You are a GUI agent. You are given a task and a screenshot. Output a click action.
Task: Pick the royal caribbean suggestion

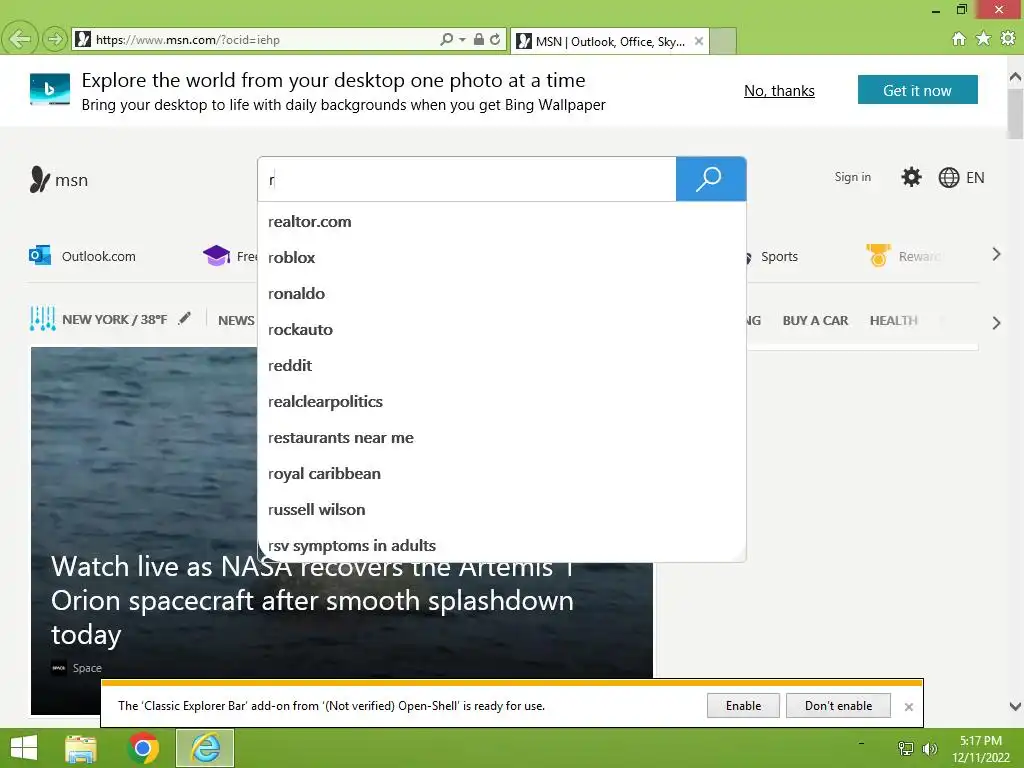(502, 473)
